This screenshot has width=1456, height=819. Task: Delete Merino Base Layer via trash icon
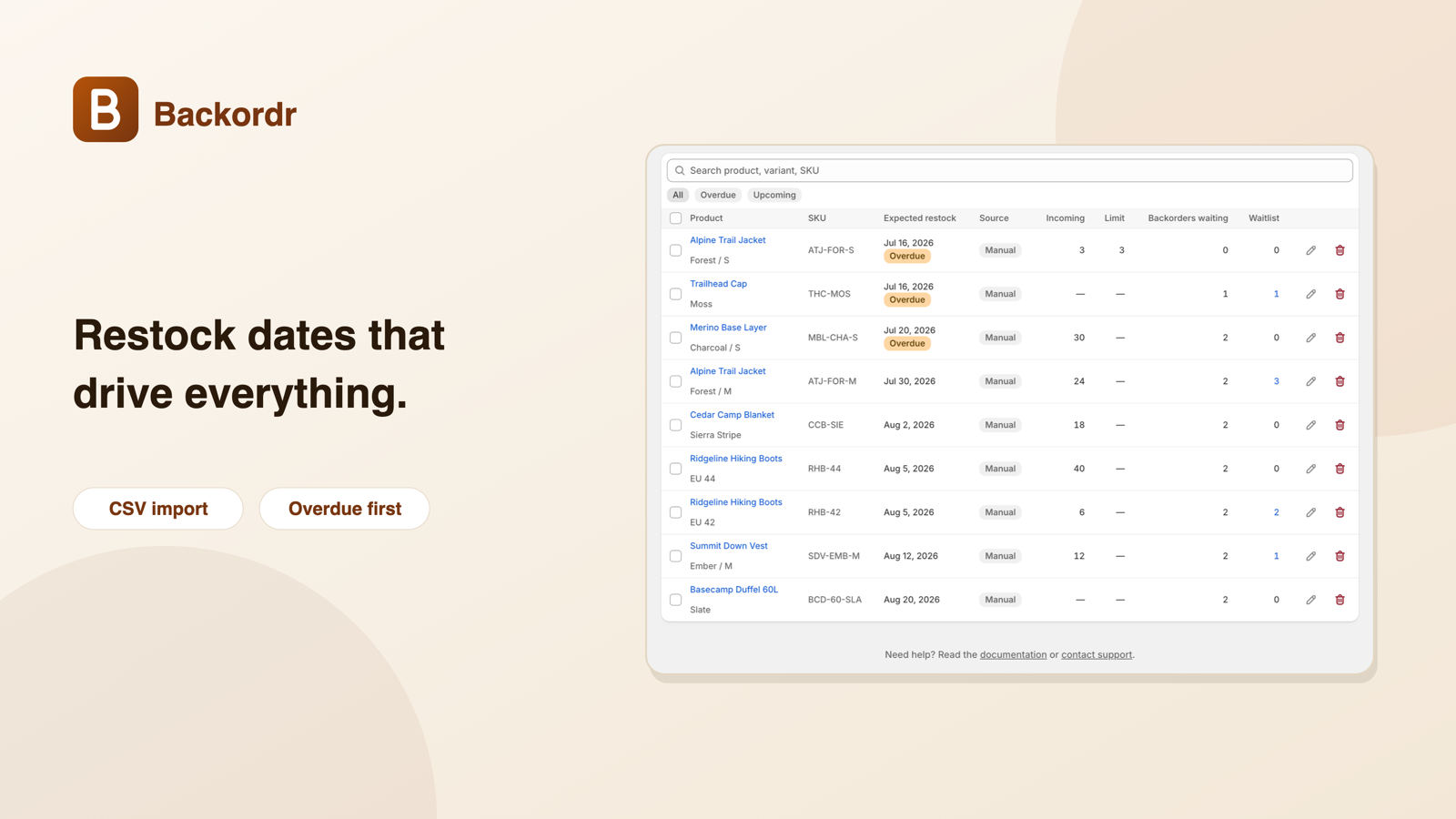(x=1340, y=338)
